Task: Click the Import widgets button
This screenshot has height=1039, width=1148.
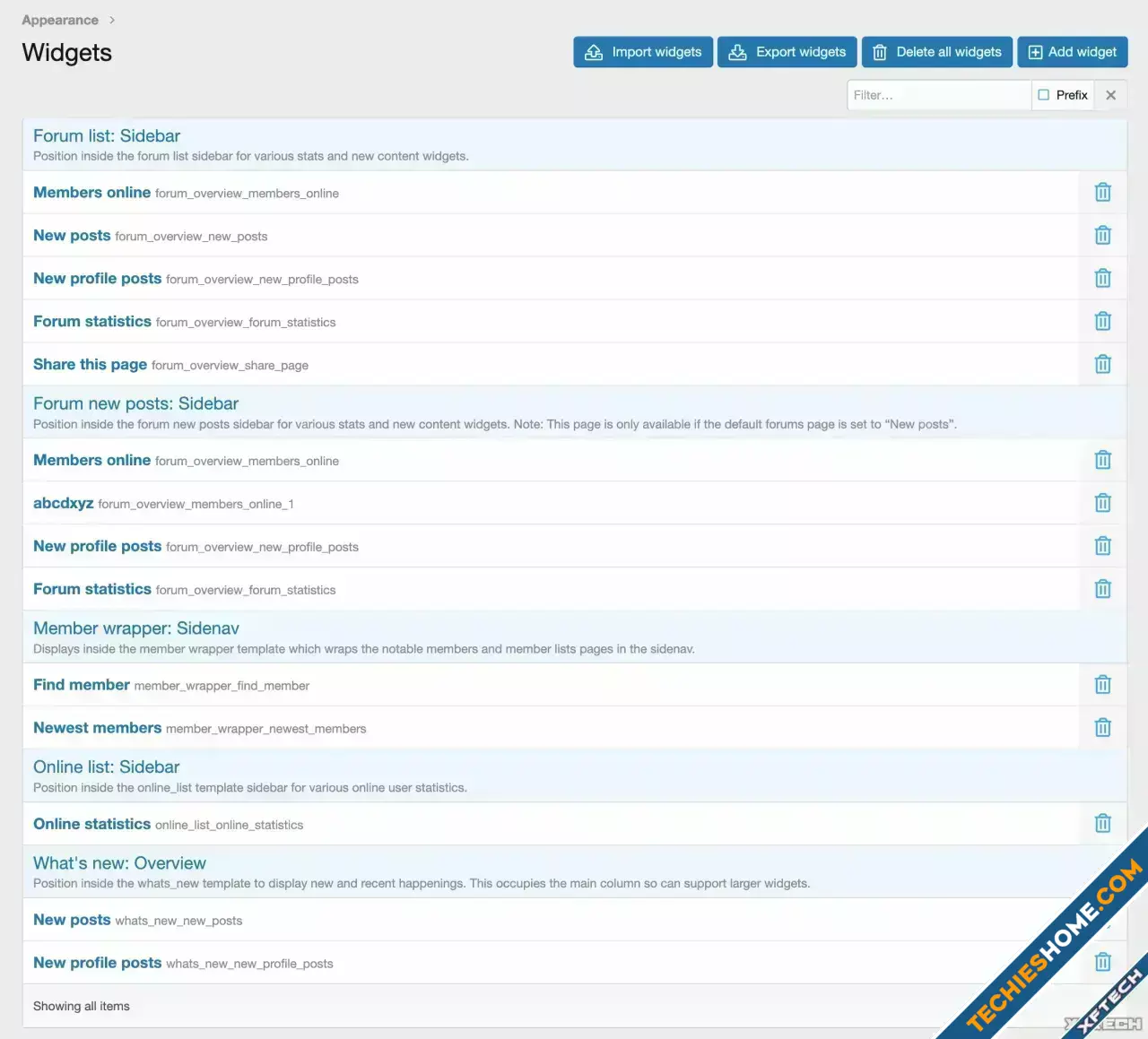Action: click(643, 52)
